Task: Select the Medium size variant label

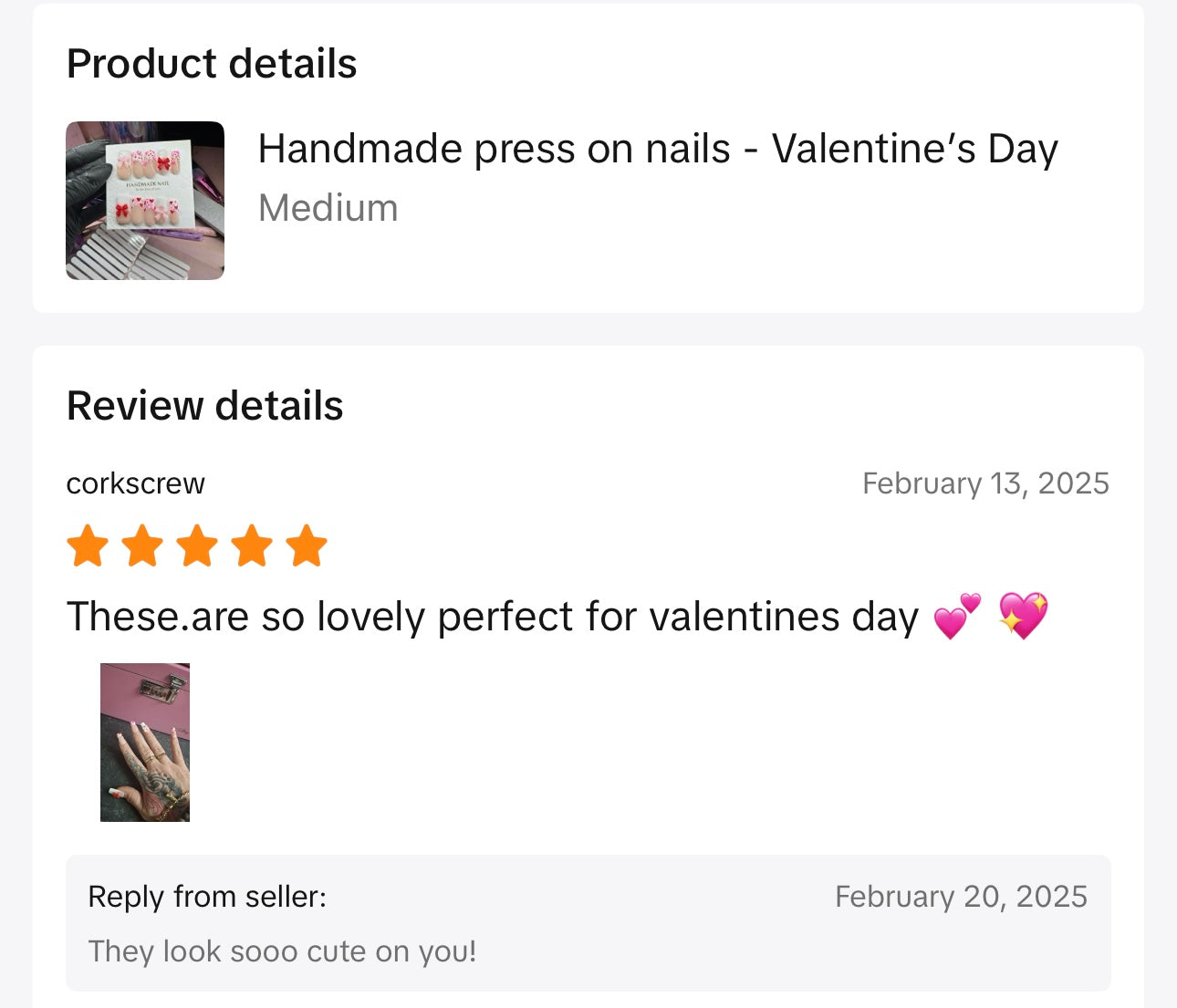Action: tap(328, 208)
